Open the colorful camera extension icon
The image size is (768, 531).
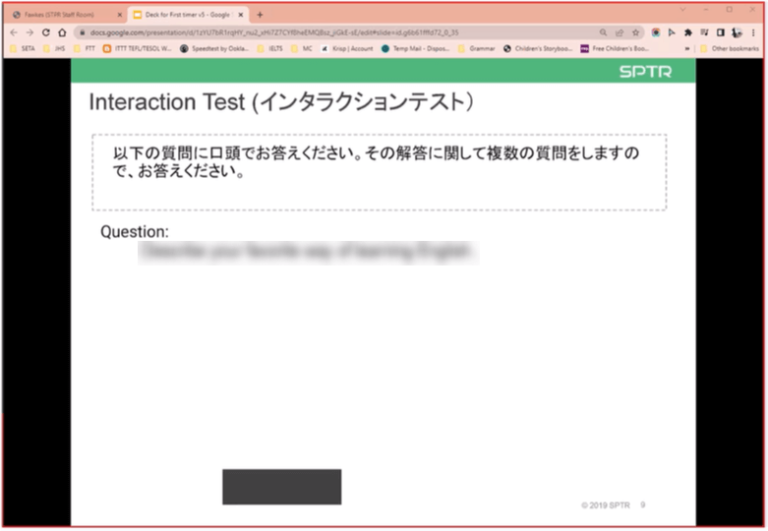click(x=656, y=32)
